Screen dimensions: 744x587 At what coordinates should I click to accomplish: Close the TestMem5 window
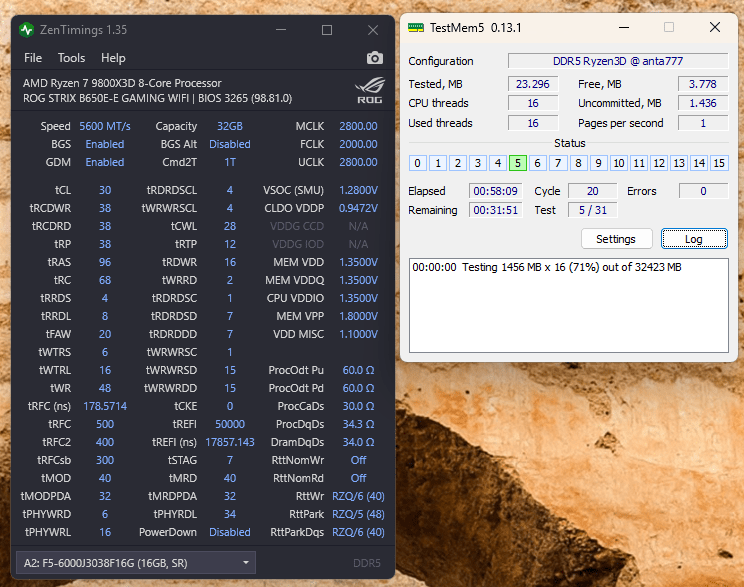point(714,28)
